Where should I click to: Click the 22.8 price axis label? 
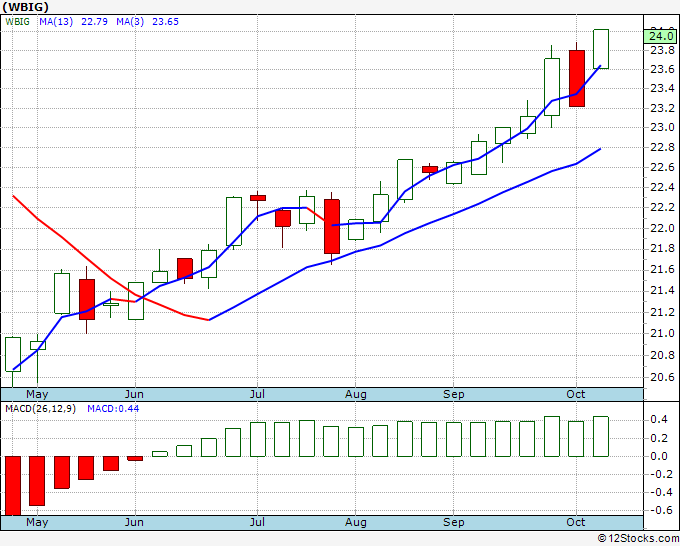pos(662,147)
